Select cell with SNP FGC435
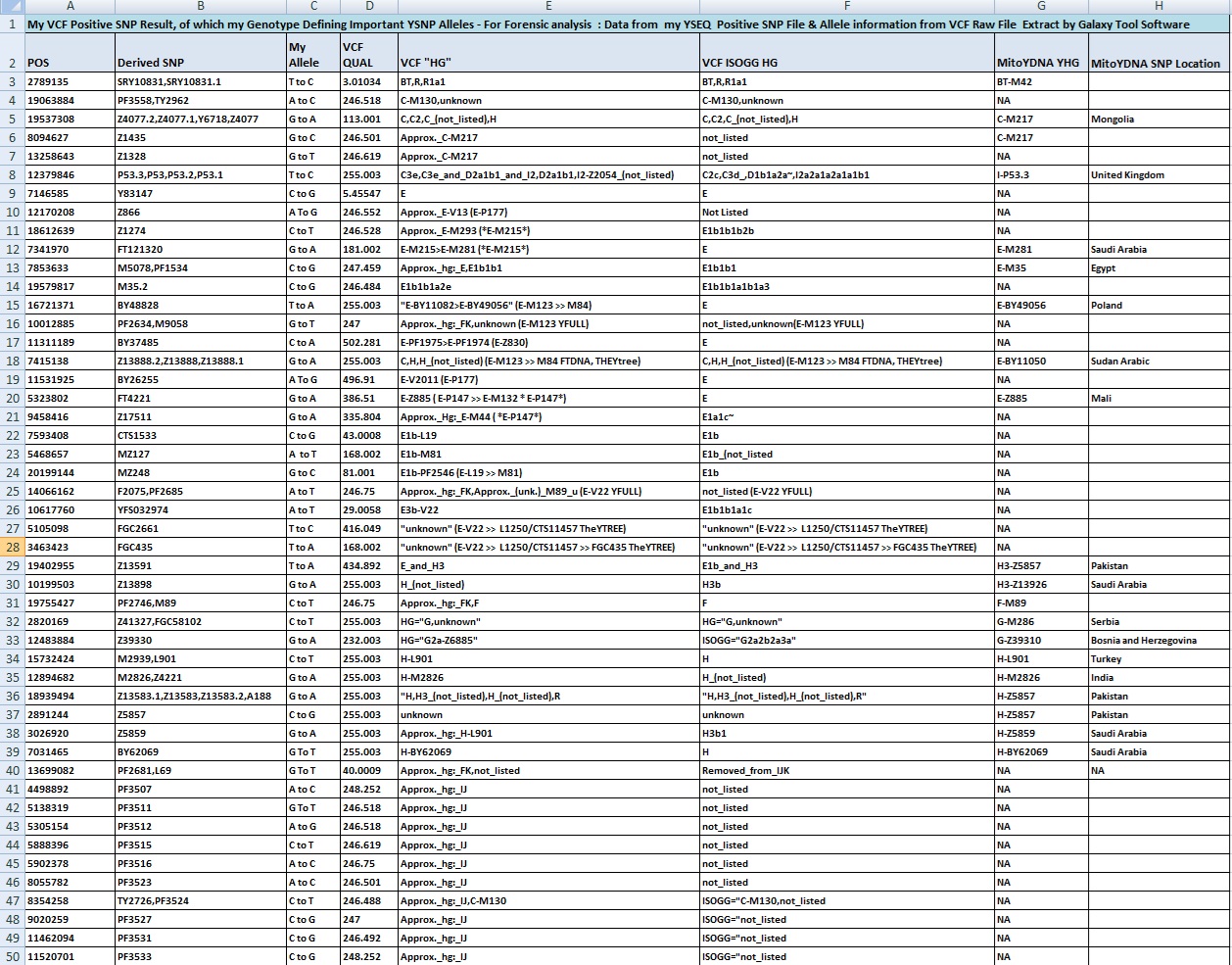1232x965 pixels. [x=201, y=547]
